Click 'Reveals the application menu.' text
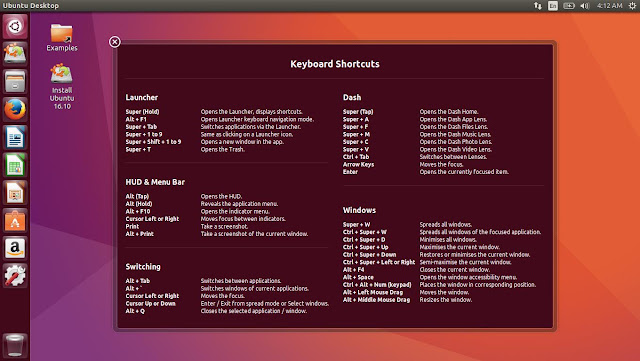Screen dimensions: 640x361 point(239,204)
